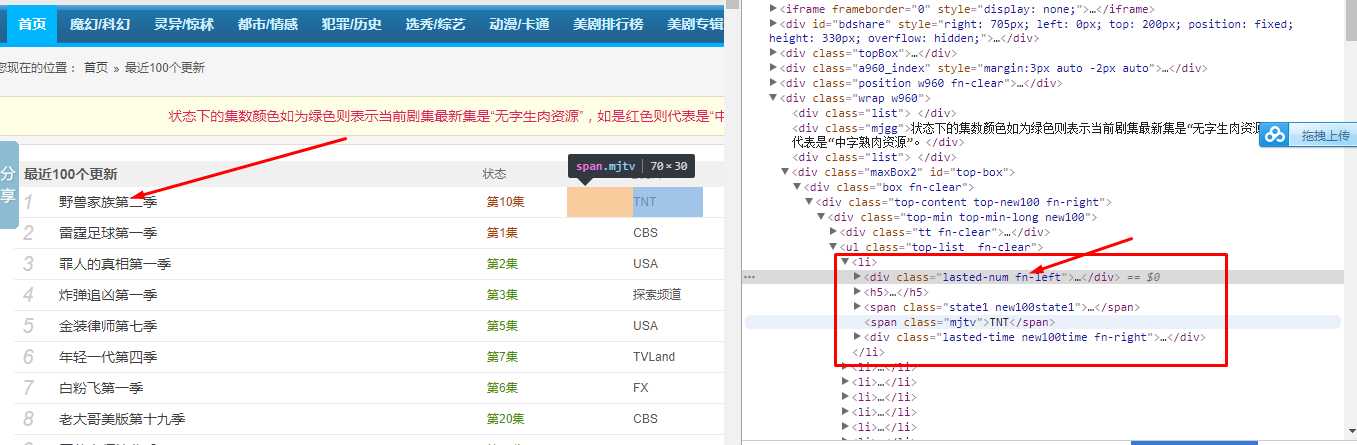This screenshot has height=445, width=1357.
Task: Expand the div 'lasted-num fn-left' node
Action: 857,277
